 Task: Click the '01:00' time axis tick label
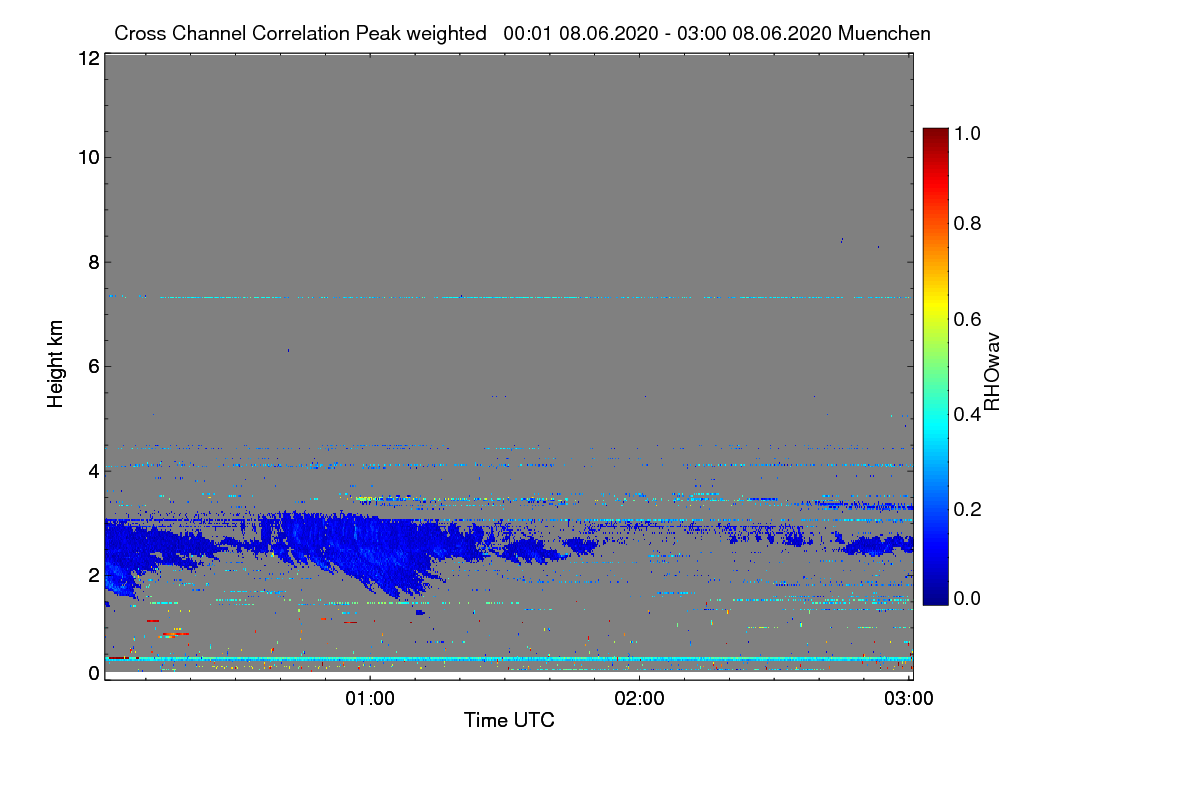point(370,698)
